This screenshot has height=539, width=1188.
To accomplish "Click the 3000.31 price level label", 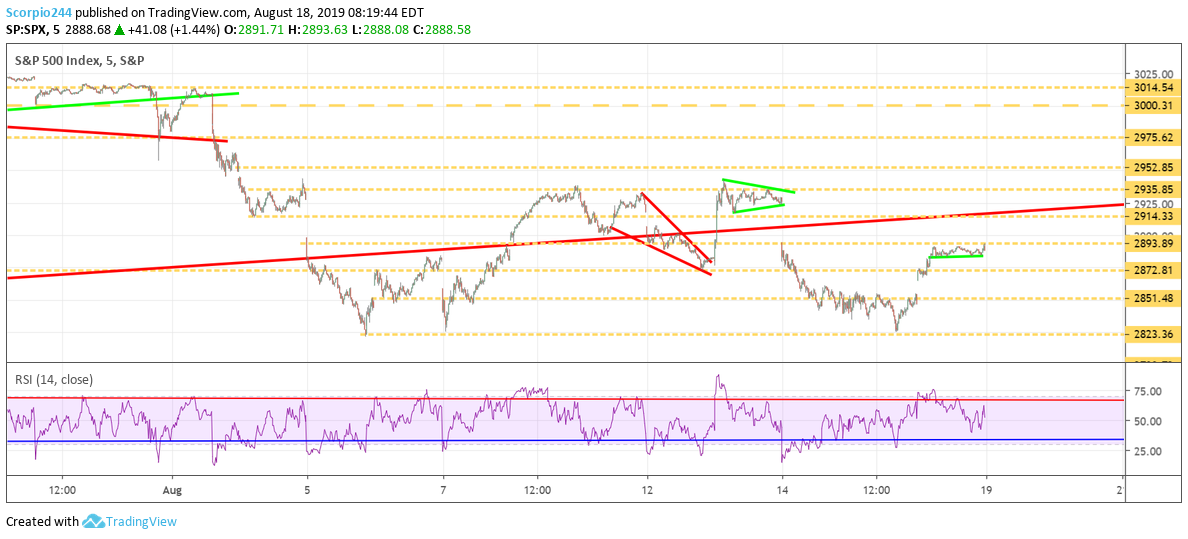I will (x=1155, y=105).
